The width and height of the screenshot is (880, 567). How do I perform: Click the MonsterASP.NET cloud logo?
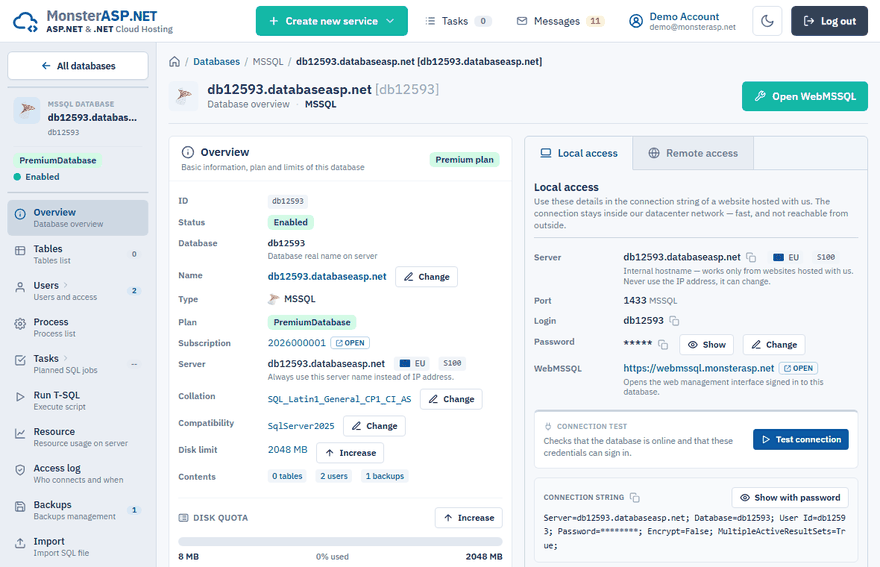[25, 21]
